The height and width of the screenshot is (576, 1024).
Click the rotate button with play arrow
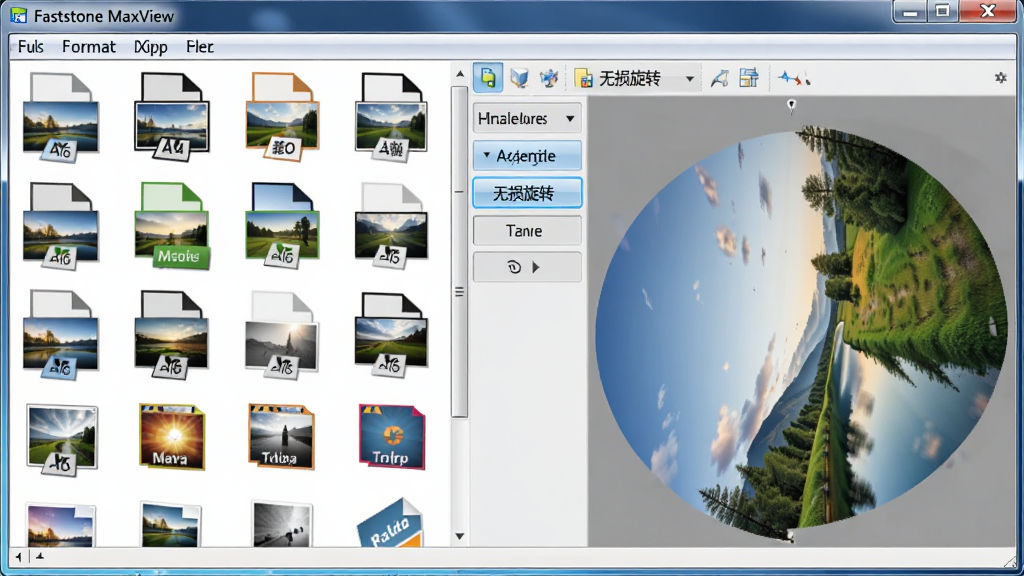527,267
